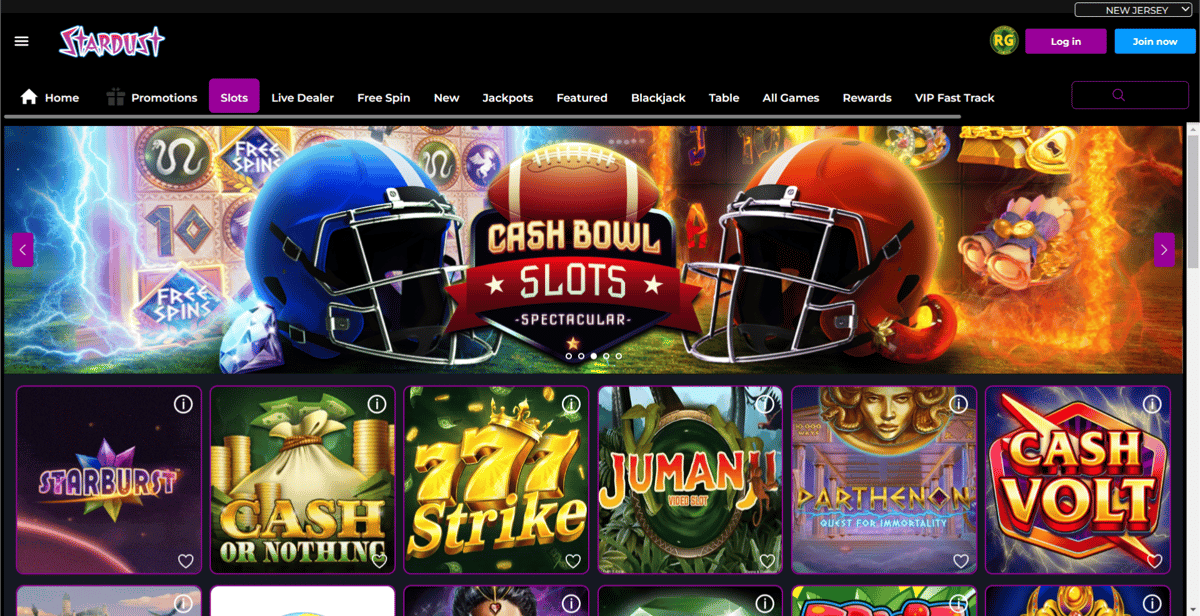Open the RG responsible gaming badge
The image size is (1200, 616).
point(1004,41)
